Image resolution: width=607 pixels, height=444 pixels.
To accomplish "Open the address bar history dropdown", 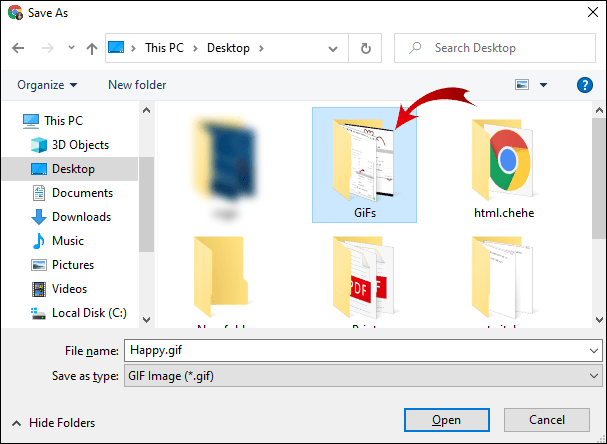I will click(x=333, y=49).
